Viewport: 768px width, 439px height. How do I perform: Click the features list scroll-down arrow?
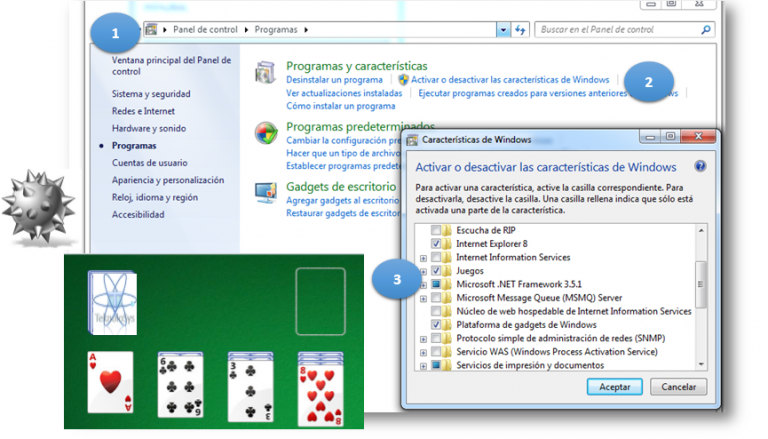(701, 364)
